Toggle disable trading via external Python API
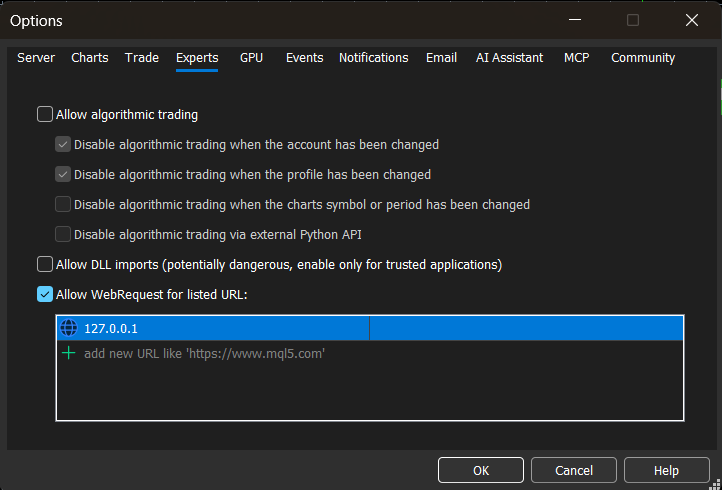722x490 pixels. coord(63,234)
